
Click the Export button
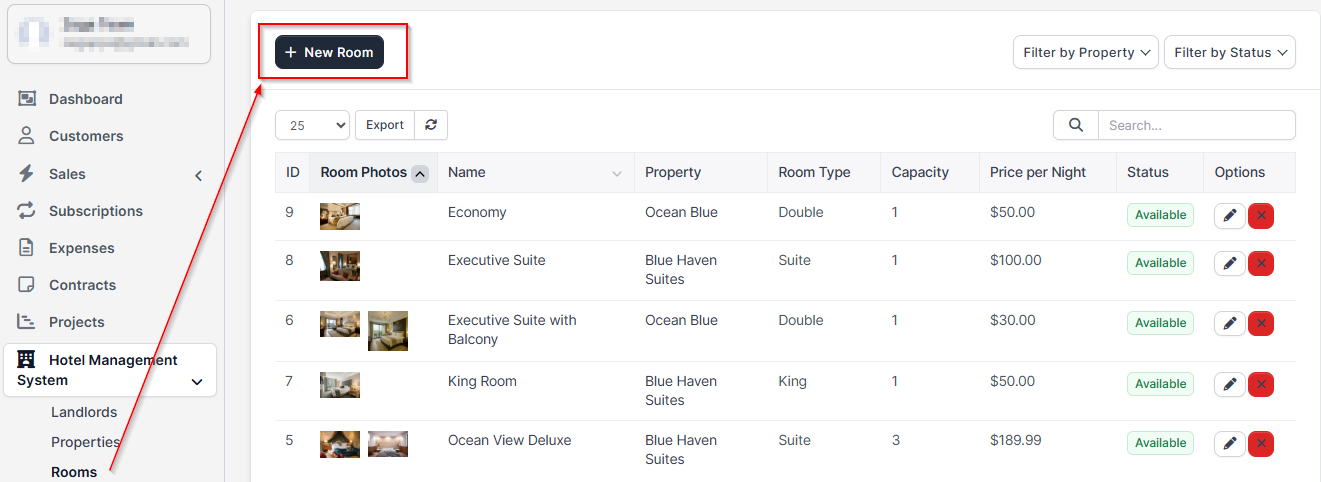[385, 125]
